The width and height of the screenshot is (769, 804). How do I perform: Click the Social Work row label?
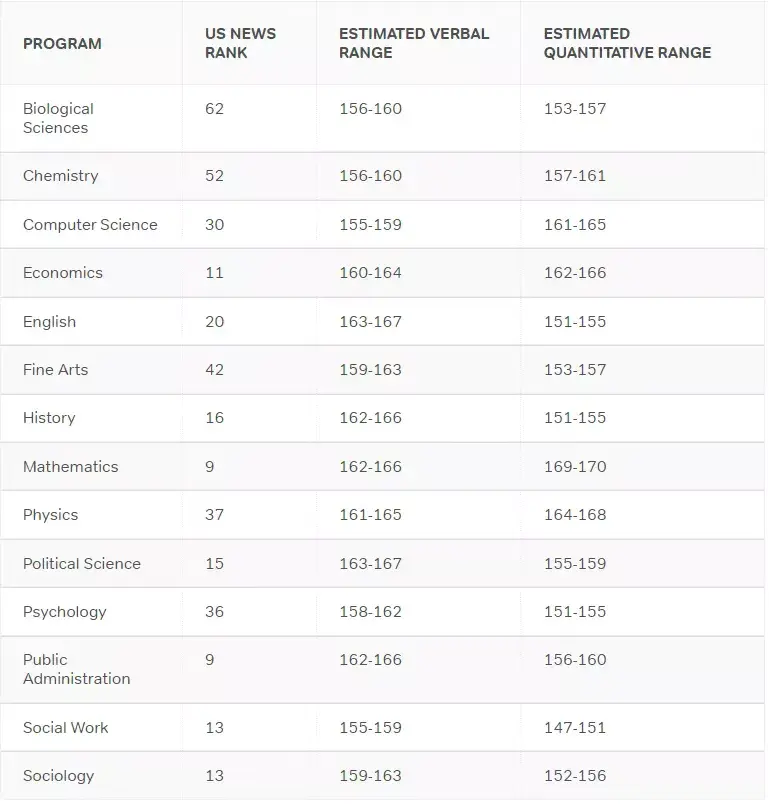coord(65,728)
